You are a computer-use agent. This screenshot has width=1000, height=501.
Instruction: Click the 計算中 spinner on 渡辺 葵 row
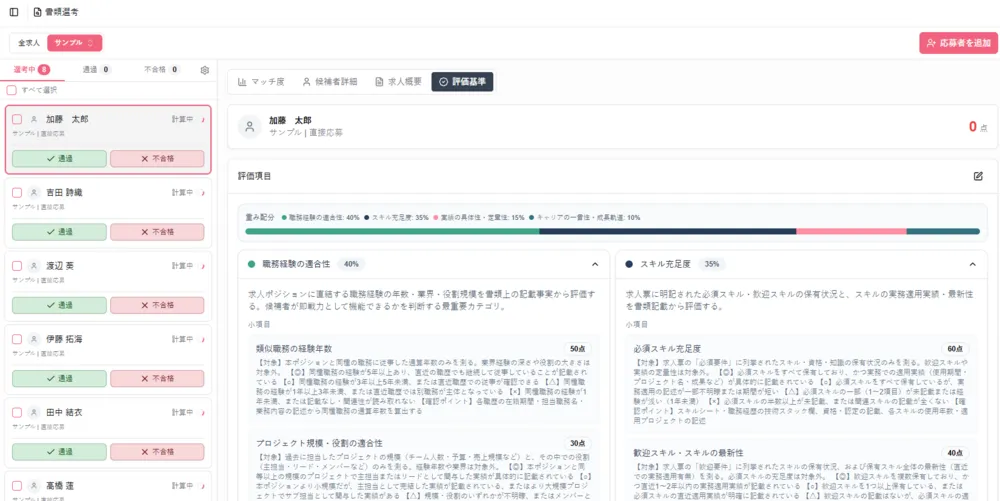point(202,266)
